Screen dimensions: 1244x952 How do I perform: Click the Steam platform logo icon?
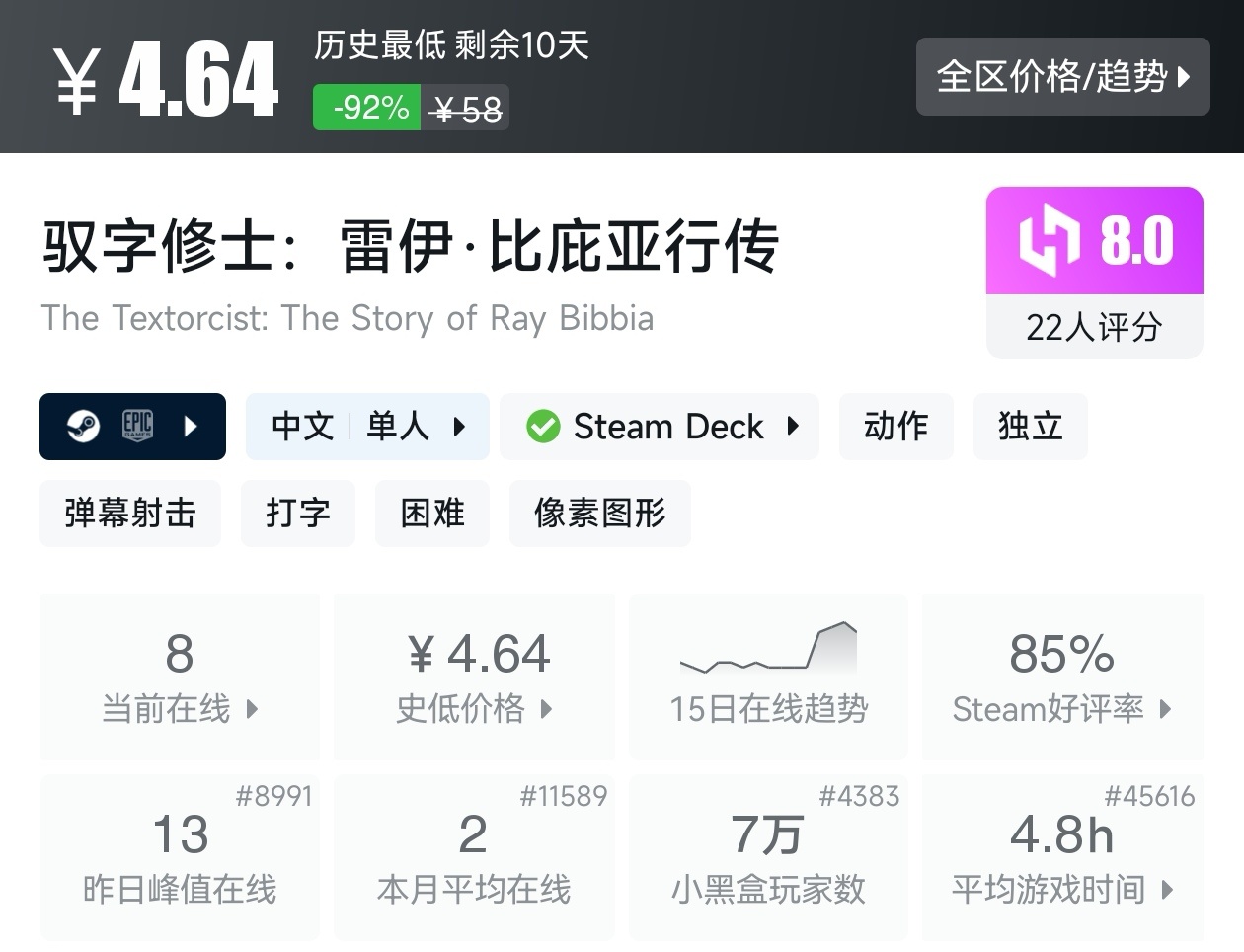[83, 427]
